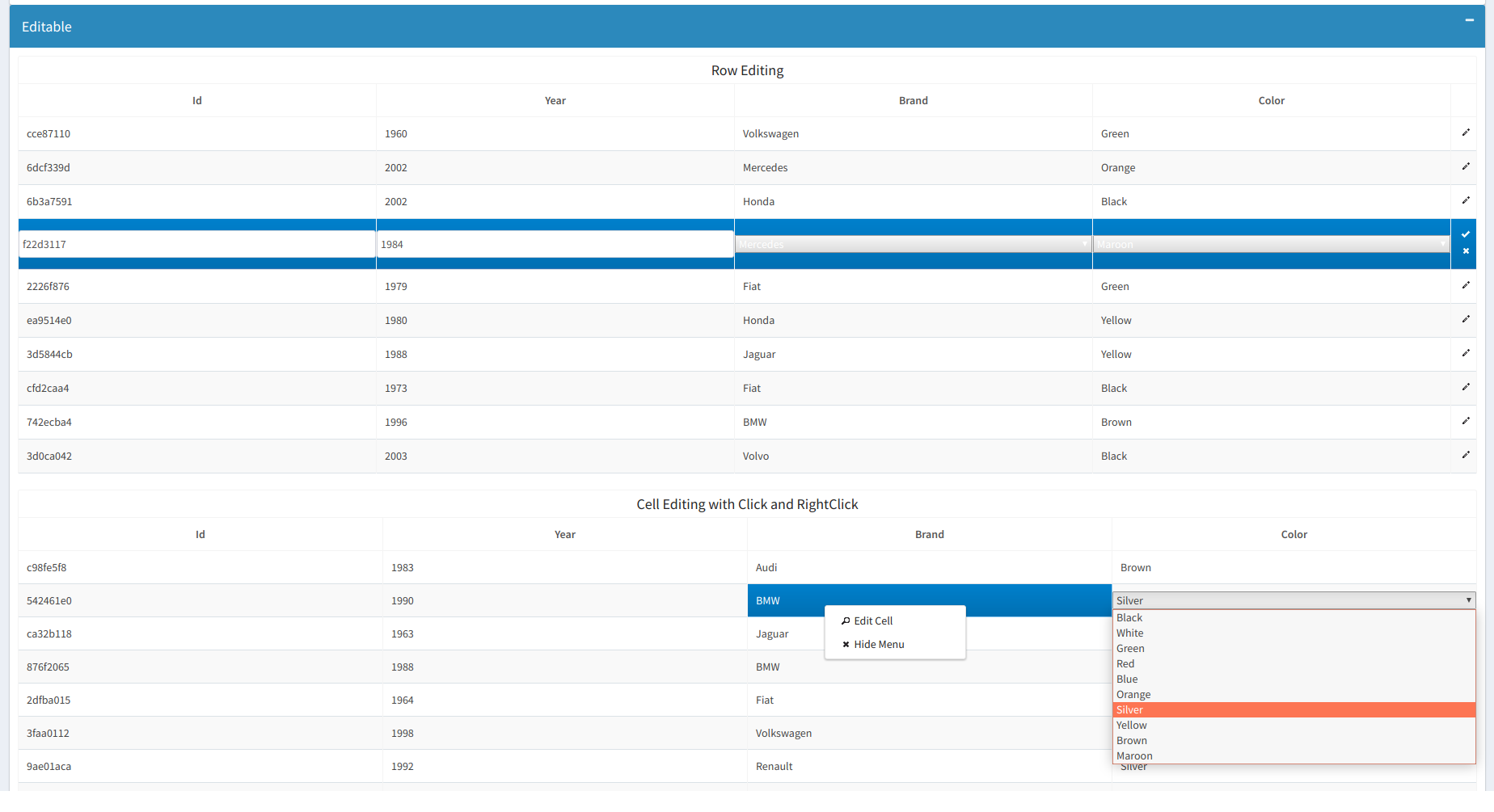The height and width of the screenshot is (812, 1494).
Task: Click the magnifier icon next to Edit Cell
Action: coord(846,621)
